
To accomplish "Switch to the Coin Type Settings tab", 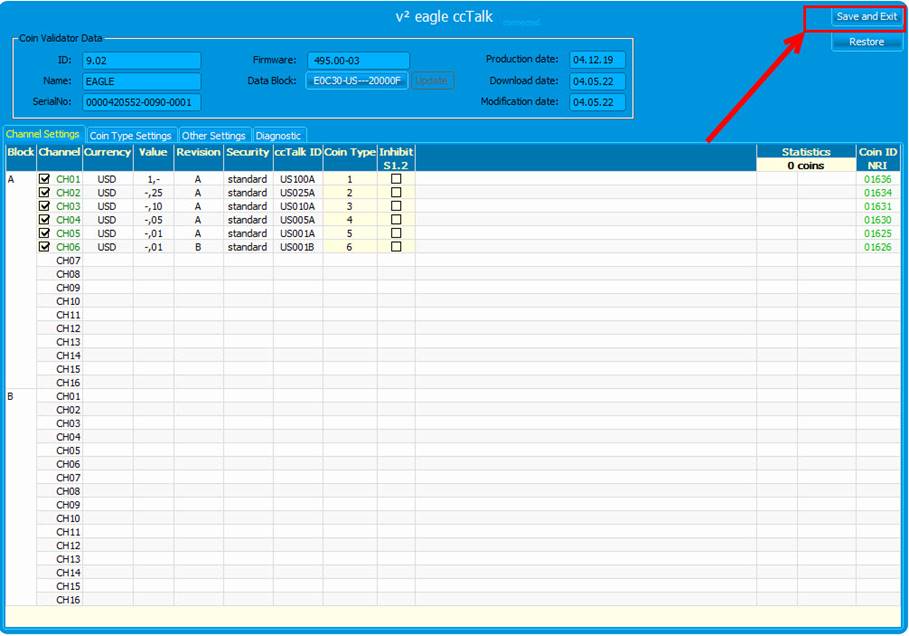I will (130, 136).
